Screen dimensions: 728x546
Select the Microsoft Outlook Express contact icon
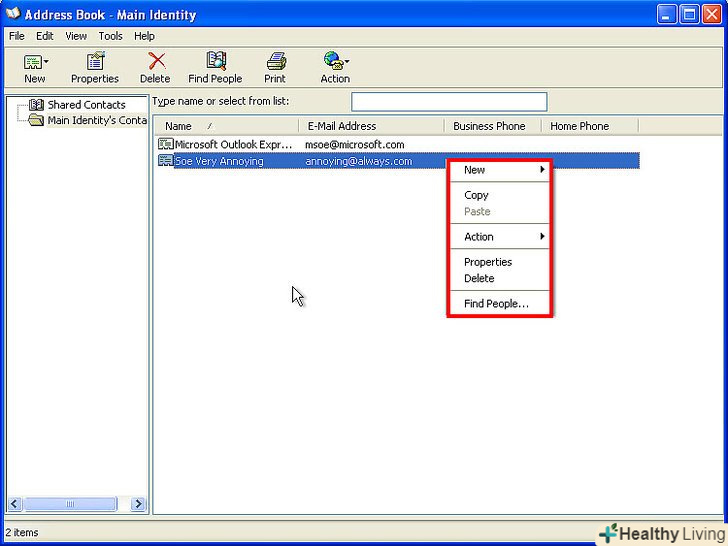(166, 144)
